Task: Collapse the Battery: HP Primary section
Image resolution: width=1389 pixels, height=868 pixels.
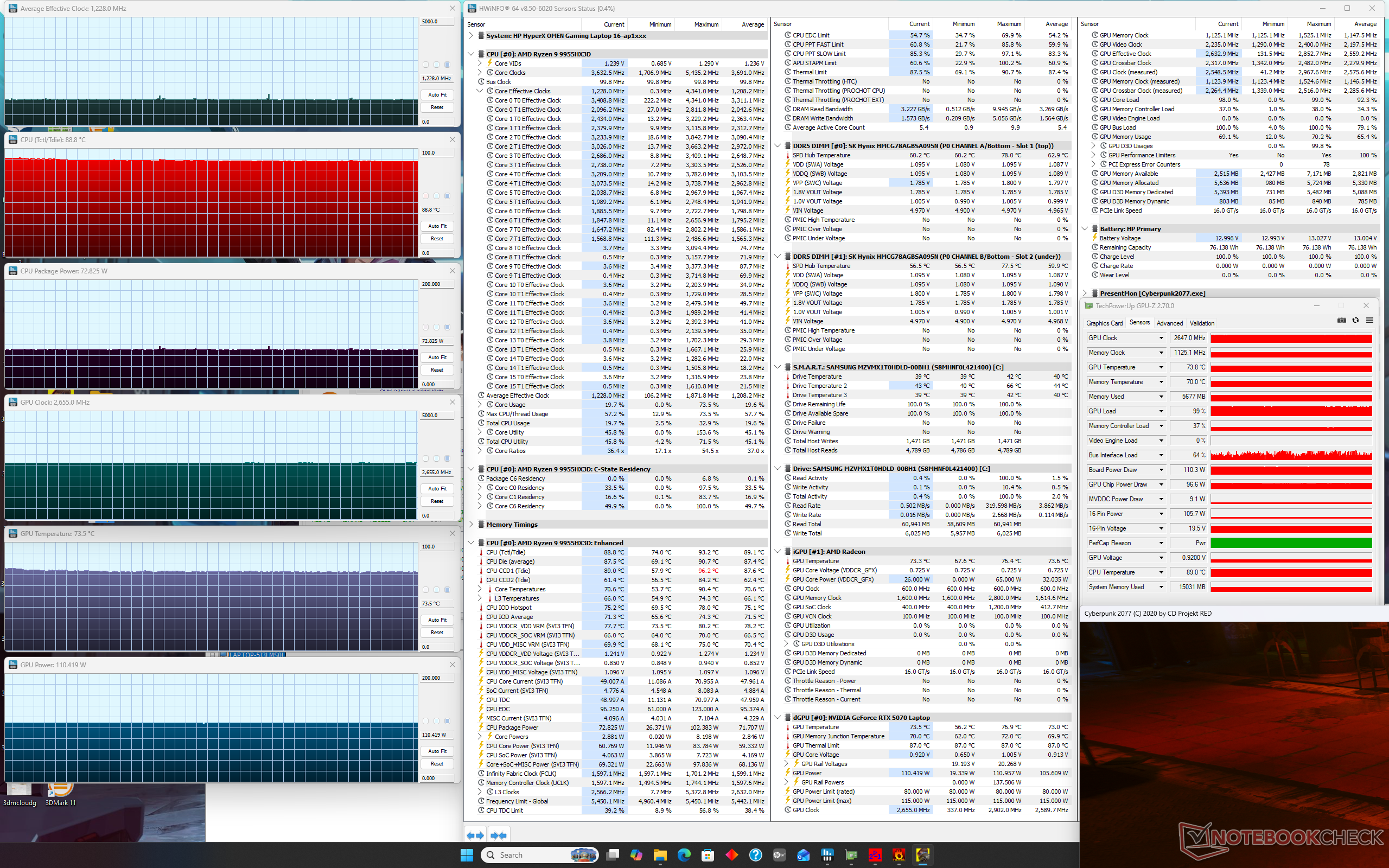Action: (1085, 228)
